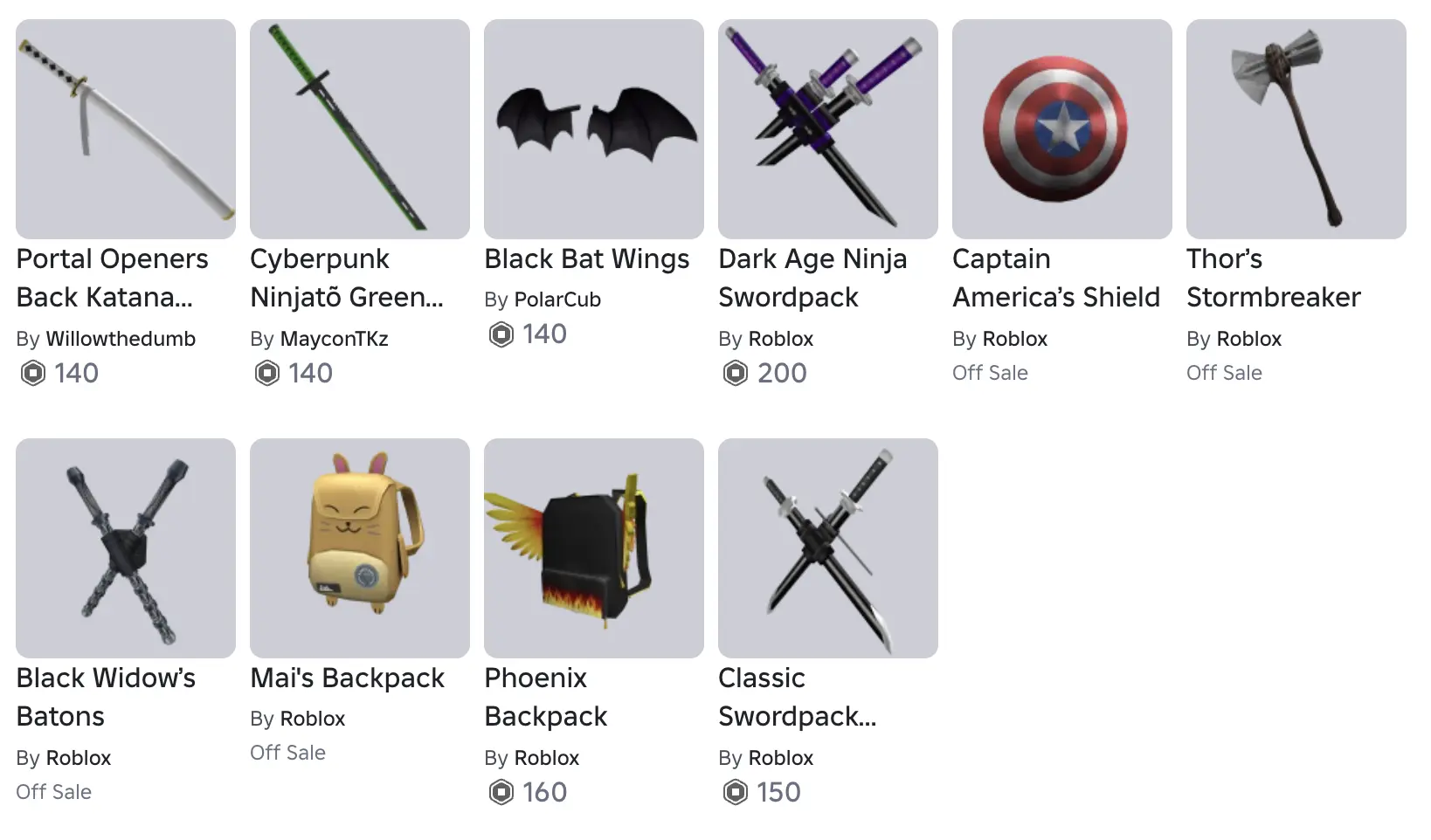
Task: Select the Black Bat Wings item image
Action: point(594,129)
